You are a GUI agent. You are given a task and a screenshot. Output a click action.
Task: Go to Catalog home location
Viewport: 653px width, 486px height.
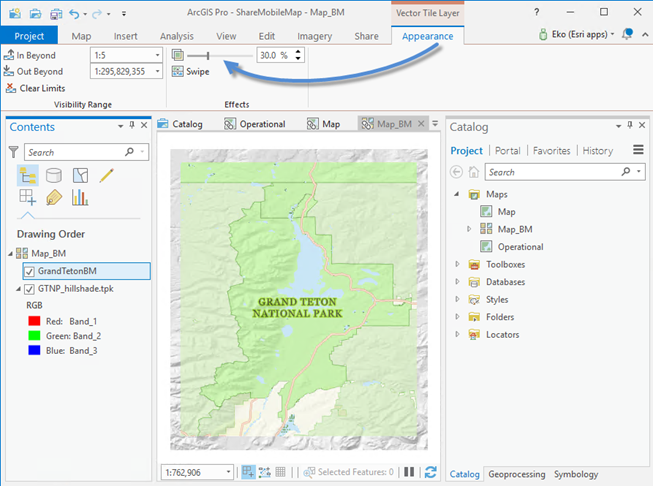474,172
